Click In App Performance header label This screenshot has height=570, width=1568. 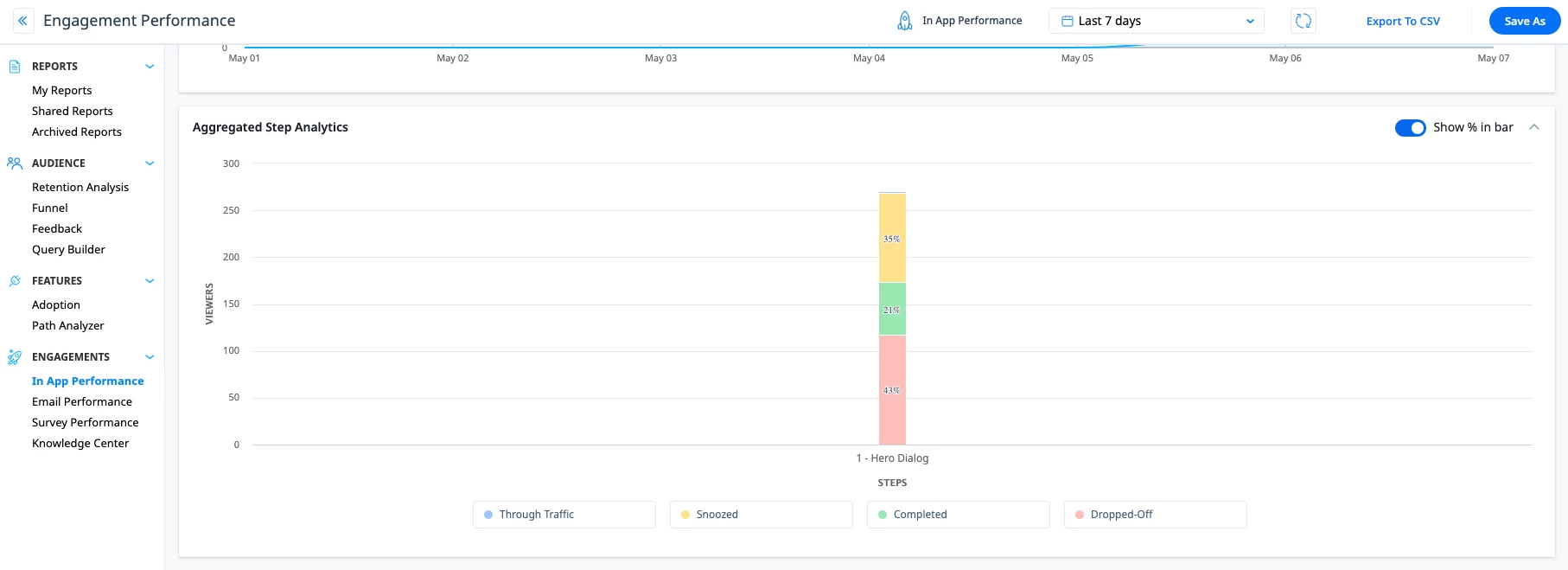click(x=972, y=21)
